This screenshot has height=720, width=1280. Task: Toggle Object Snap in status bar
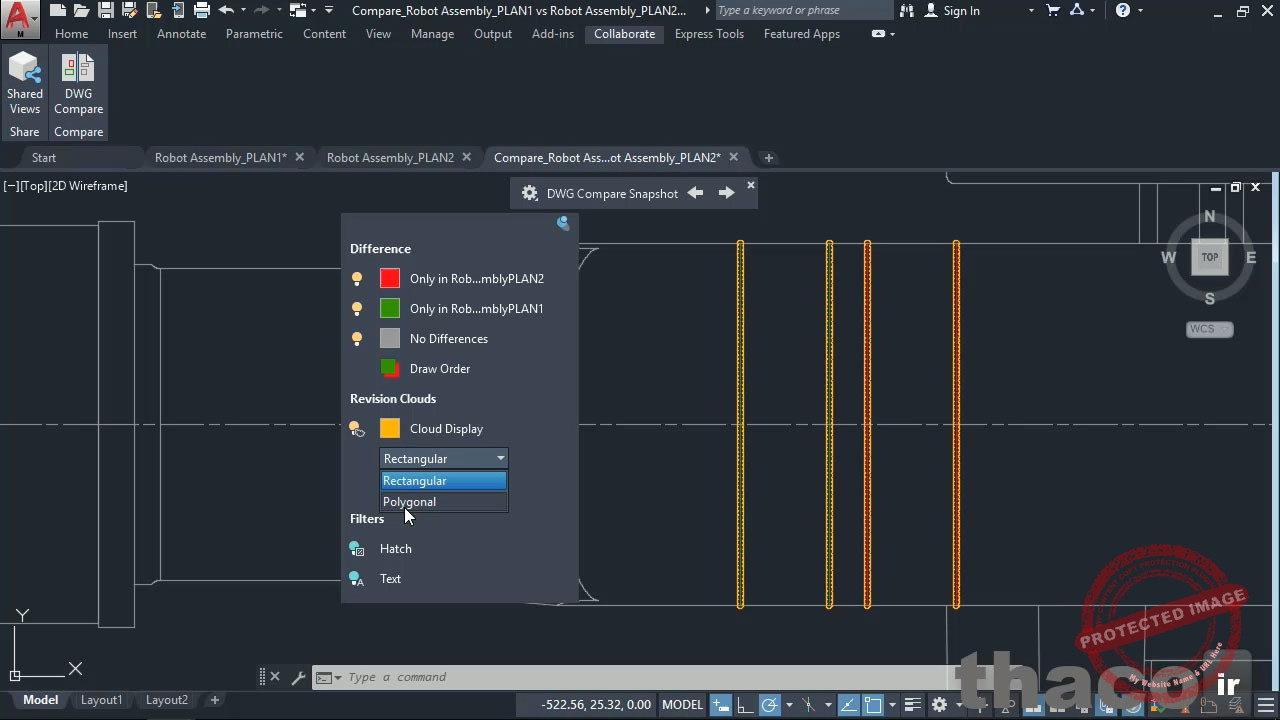pyautogui.click(x=872, y=705)
